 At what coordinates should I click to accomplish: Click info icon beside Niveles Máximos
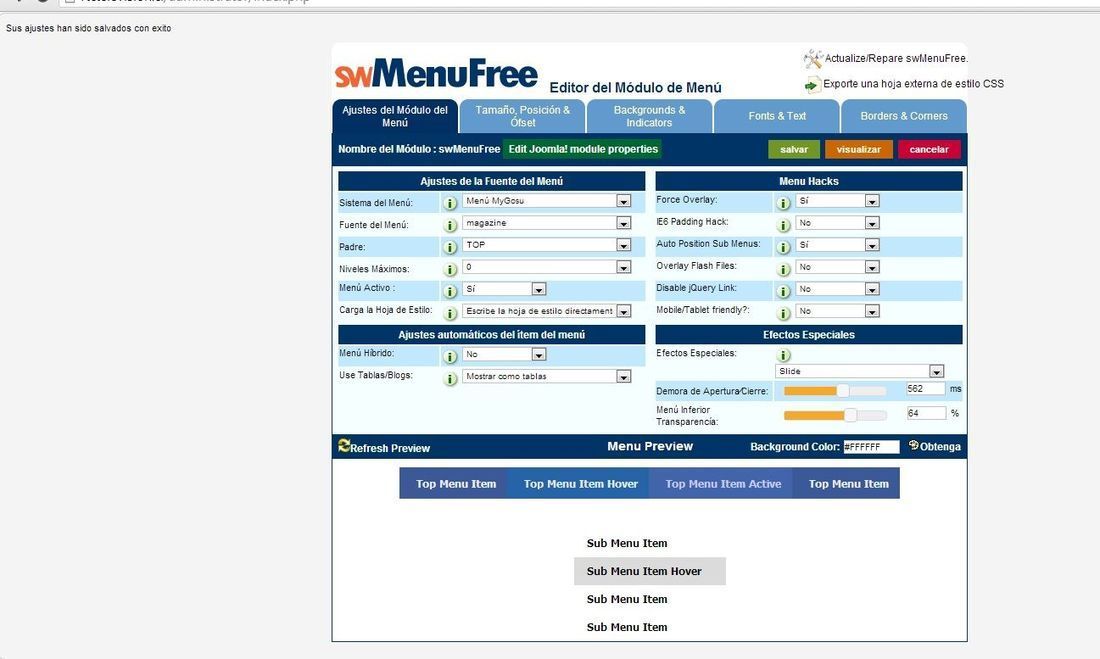(x=450, y=269)
